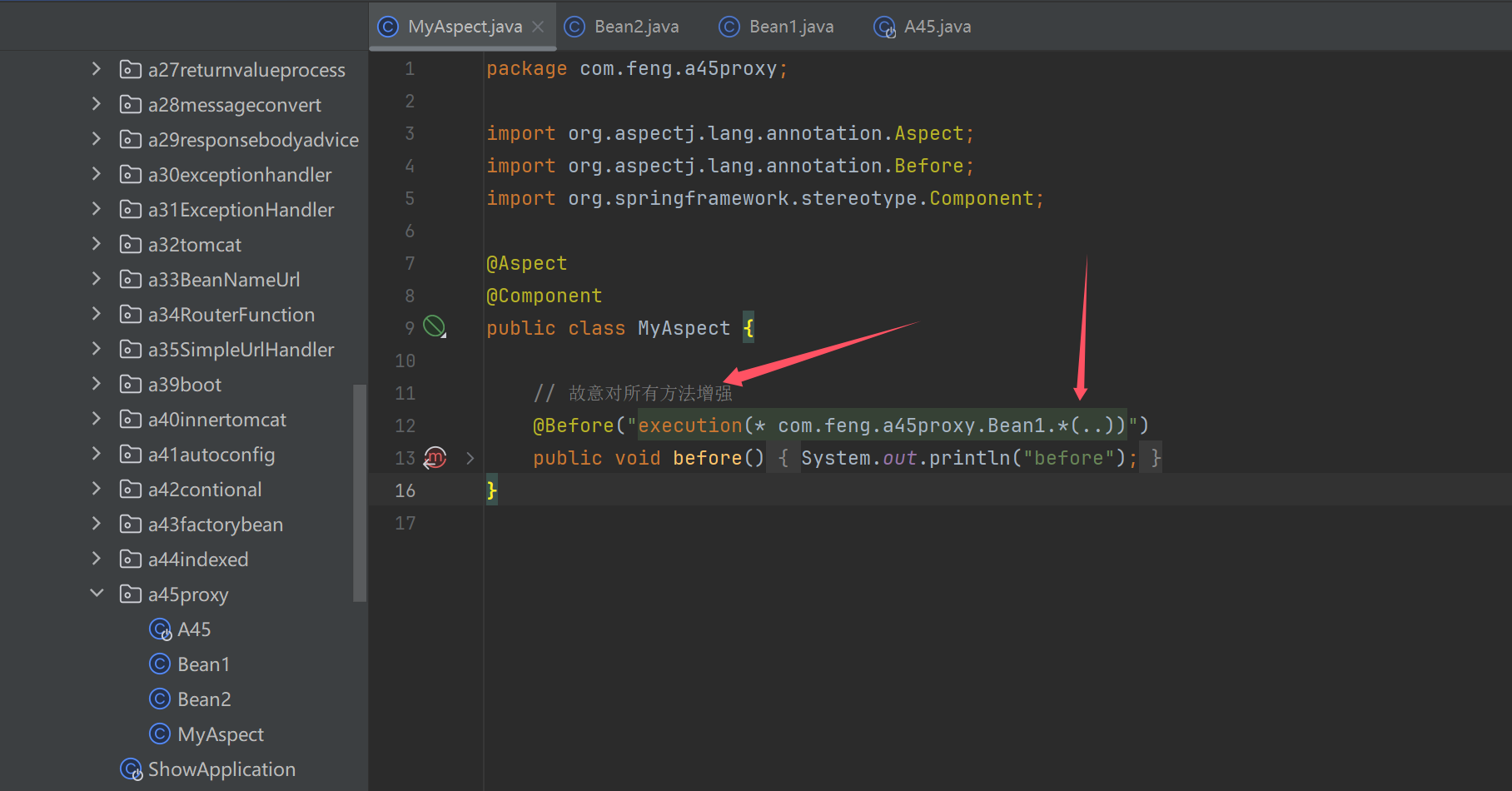1512x791 pixels.
Task: Expand the a31ExceptionHandler package
Action: pyautogui.click(x=97, y=209)
